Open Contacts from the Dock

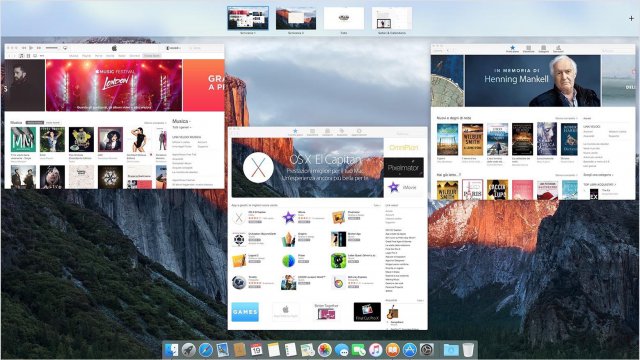tap(240, 350)
